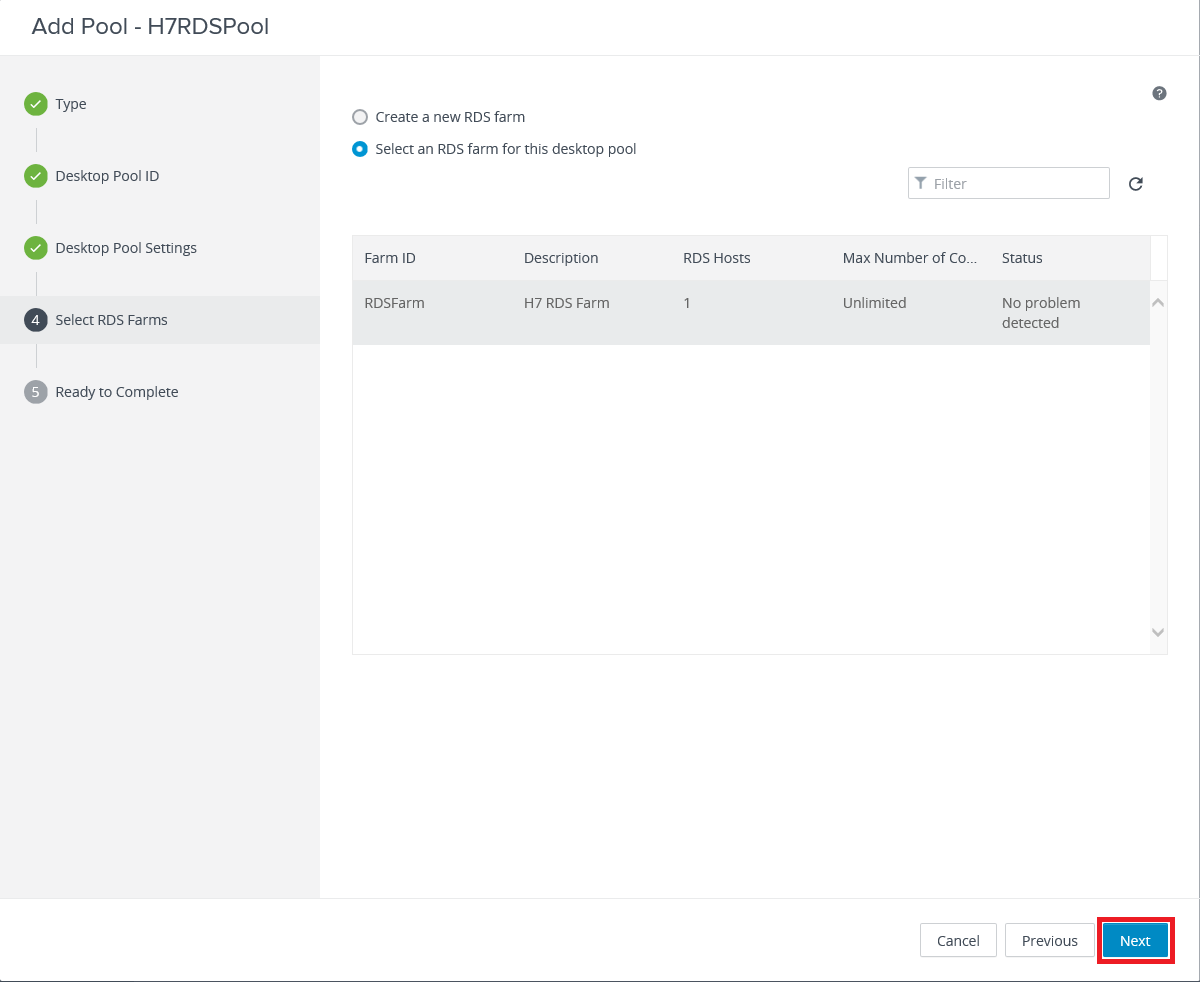
Task: Click step 4 number circle icon
Action: (36, 320)
